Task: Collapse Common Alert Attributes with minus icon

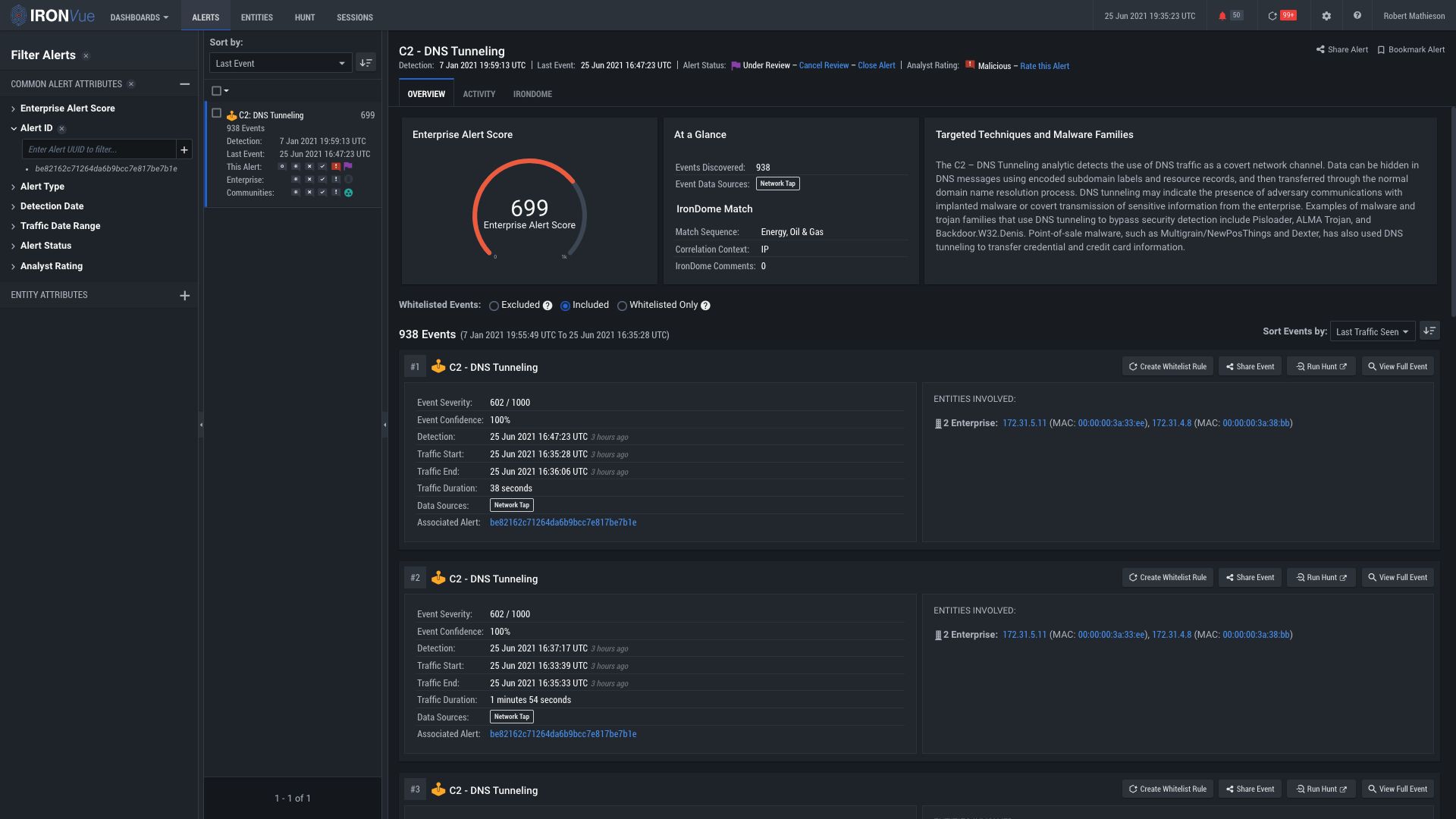Action: 184,84
